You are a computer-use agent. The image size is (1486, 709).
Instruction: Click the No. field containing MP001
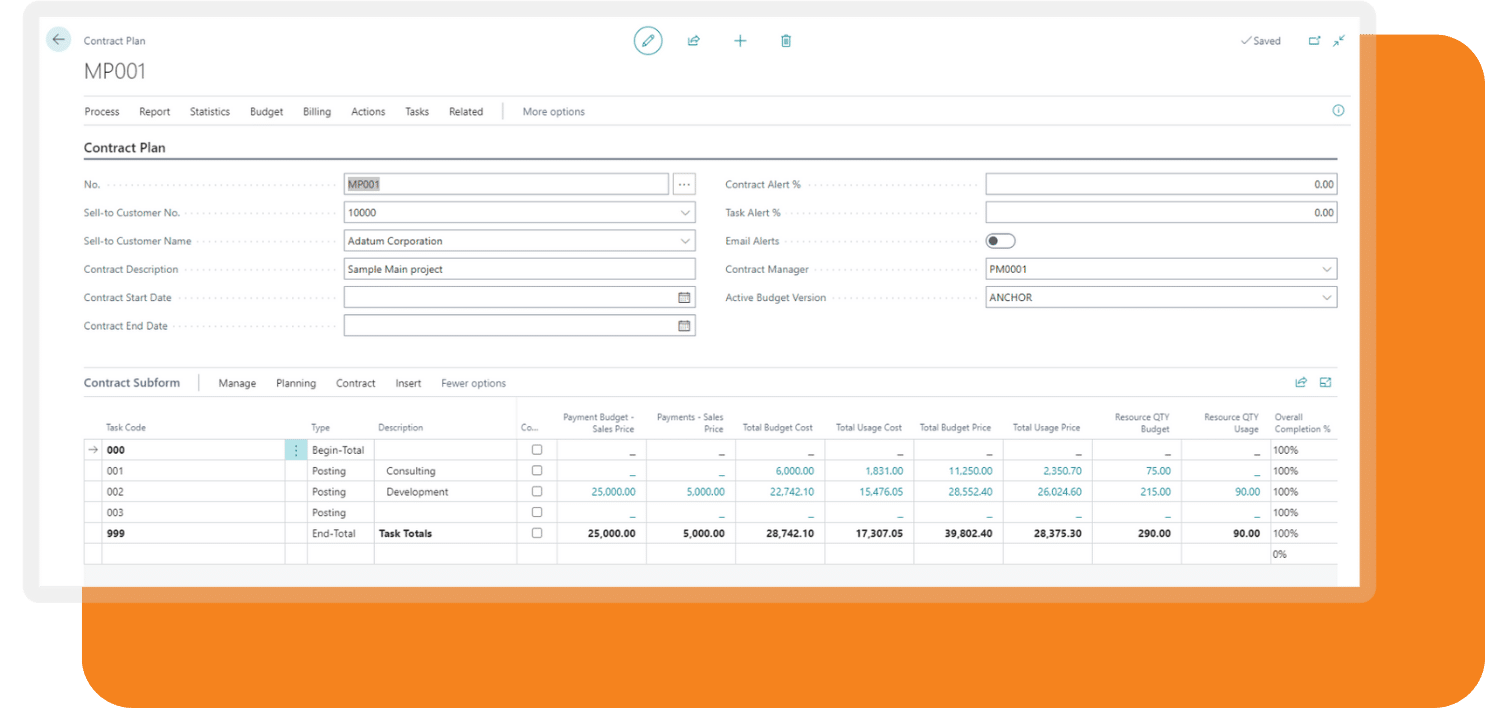tap(506, 184)
